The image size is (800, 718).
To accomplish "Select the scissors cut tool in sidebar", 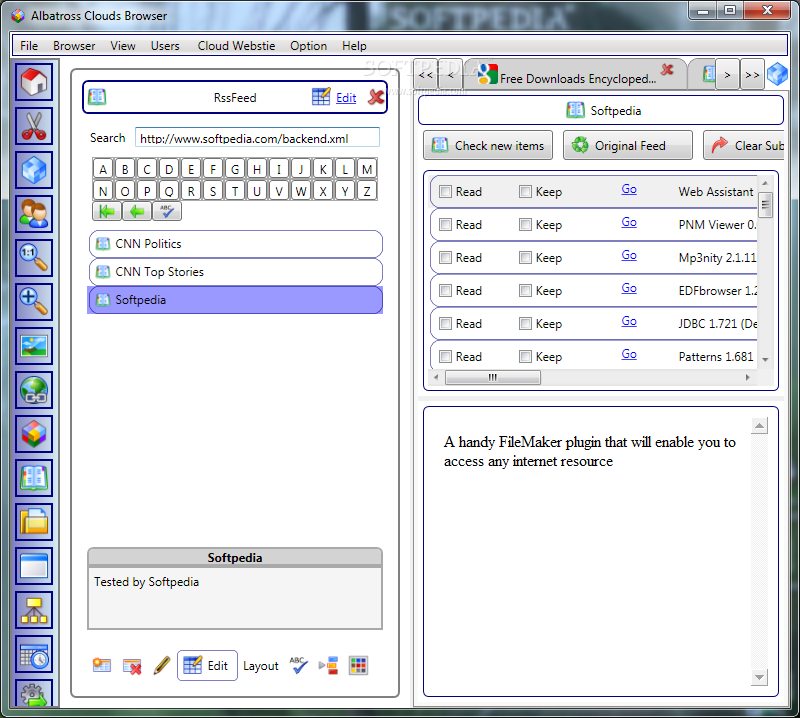I will point(34,126).
